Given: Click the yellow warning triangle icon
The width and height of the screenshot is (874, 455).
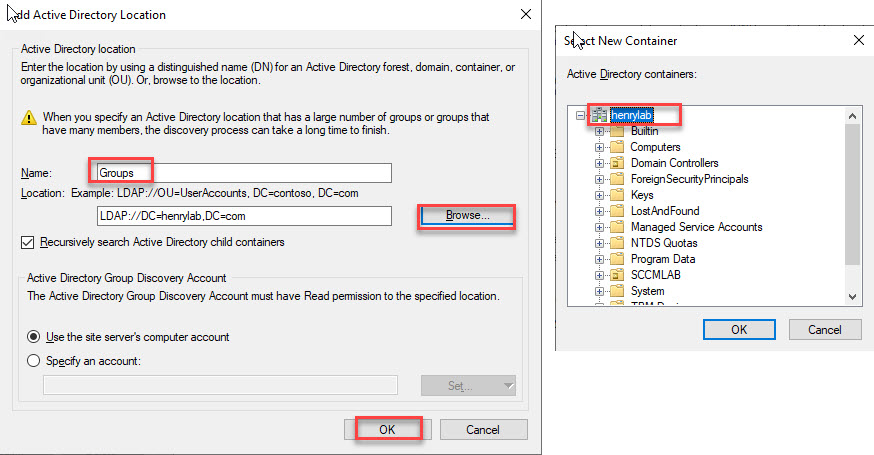Looking at the screenshot, I should tap(30, 117).
